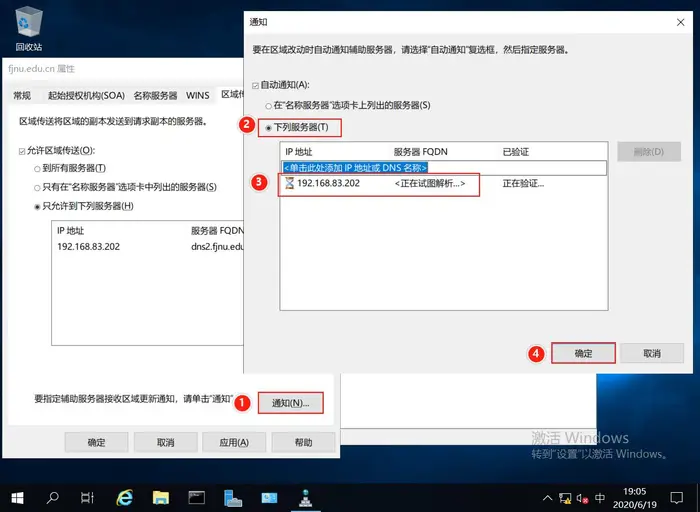Select the 到所有服务器(T) radio option
This screenshot has height=512, width=700.
coord(37,169)
